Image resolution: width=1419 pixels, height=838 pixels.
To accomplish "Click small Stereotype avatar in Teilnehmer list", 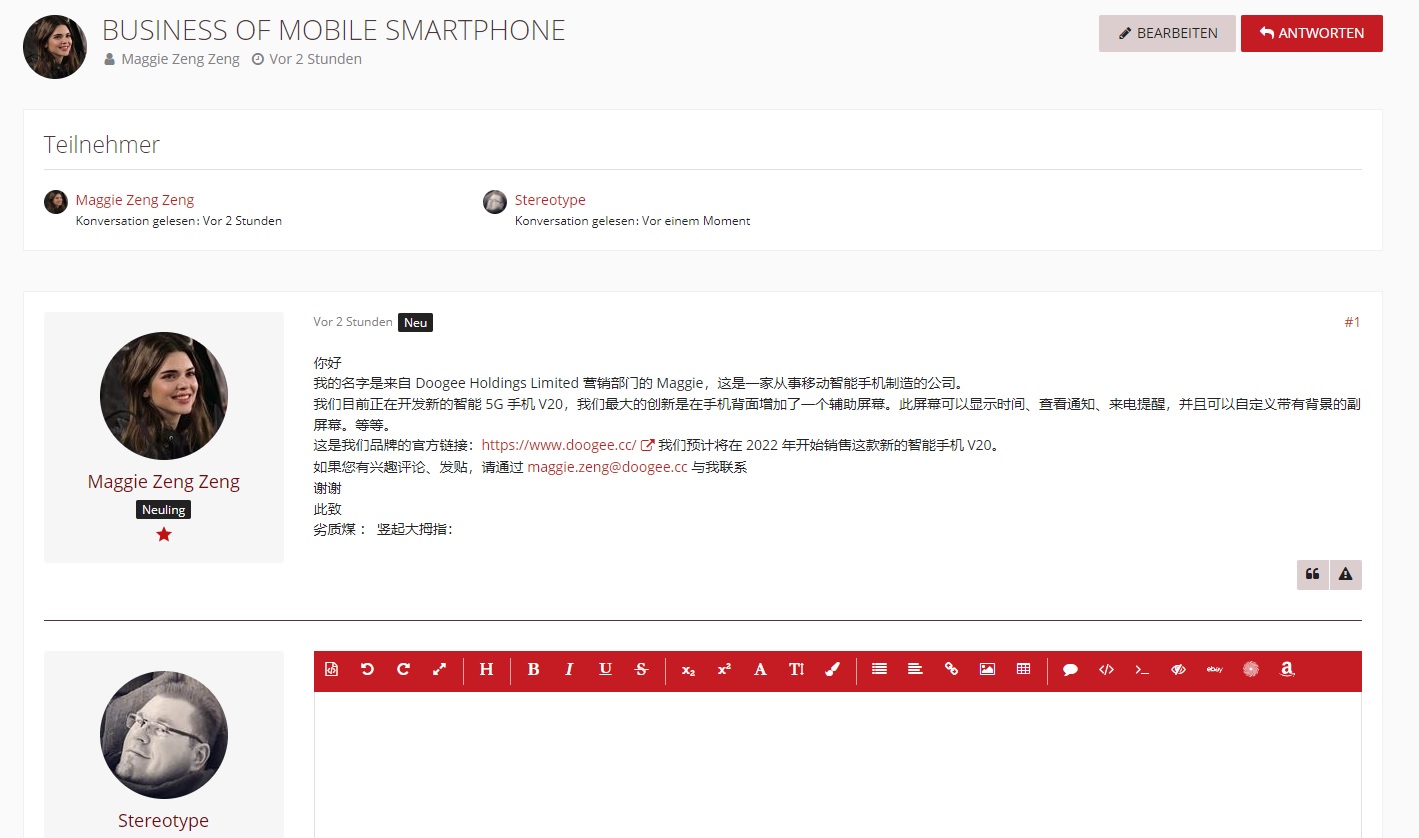I will (495, 202).
